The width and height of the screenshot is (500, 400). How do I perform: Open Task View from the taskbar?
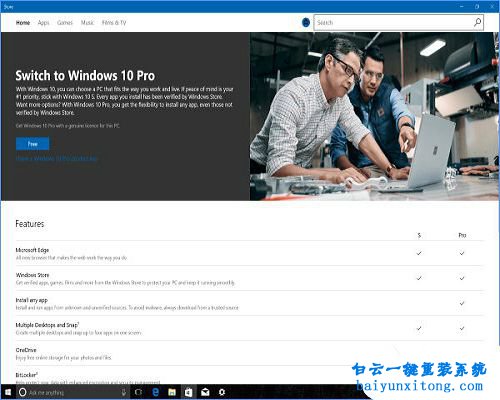coord(138,392)
